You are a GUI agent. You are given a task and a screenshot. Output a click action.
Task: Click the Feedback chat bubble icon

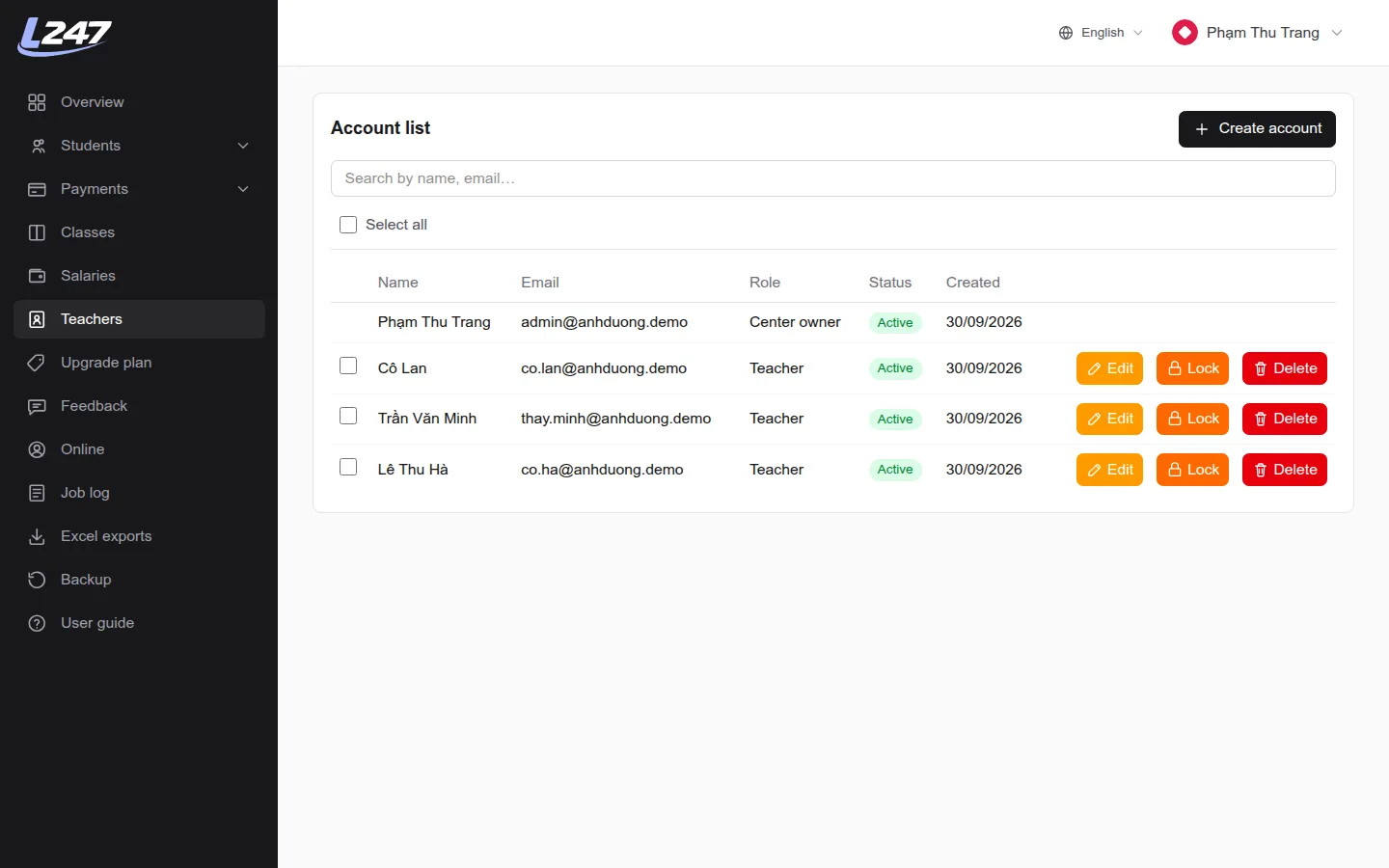[37, 406]
